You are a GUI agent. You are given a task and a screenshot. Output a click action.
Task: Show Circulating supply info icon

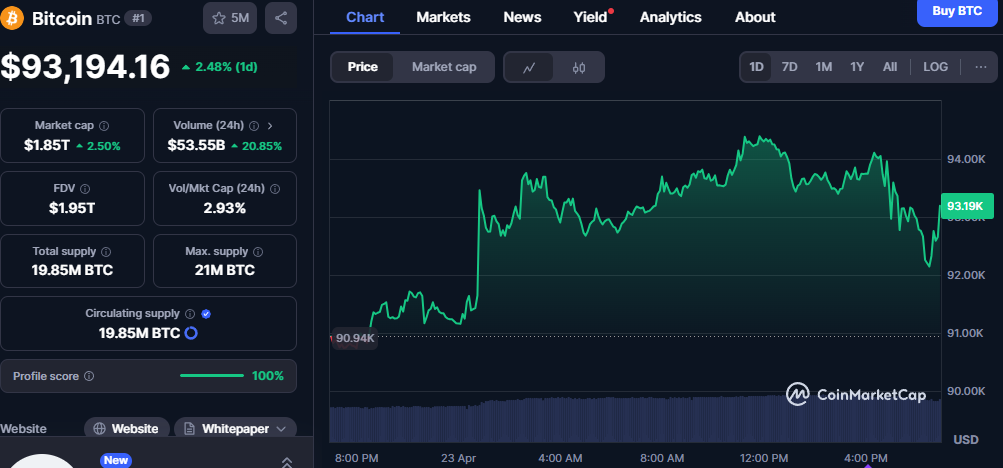pyautogui.click(x=190, y=314)
